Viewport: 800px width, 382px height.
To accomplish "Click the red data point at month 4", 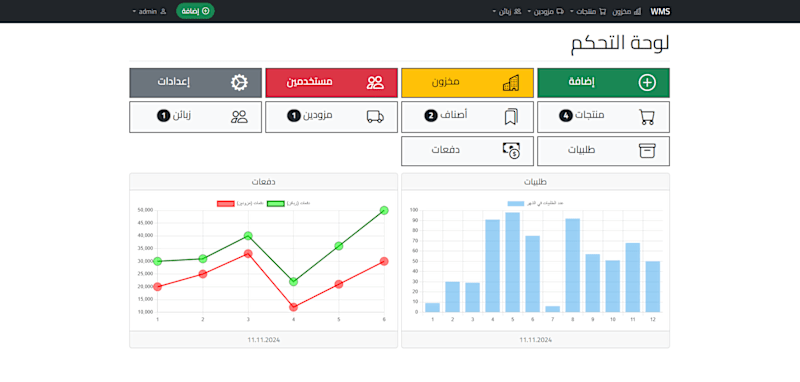I will [x=293, y=307].
